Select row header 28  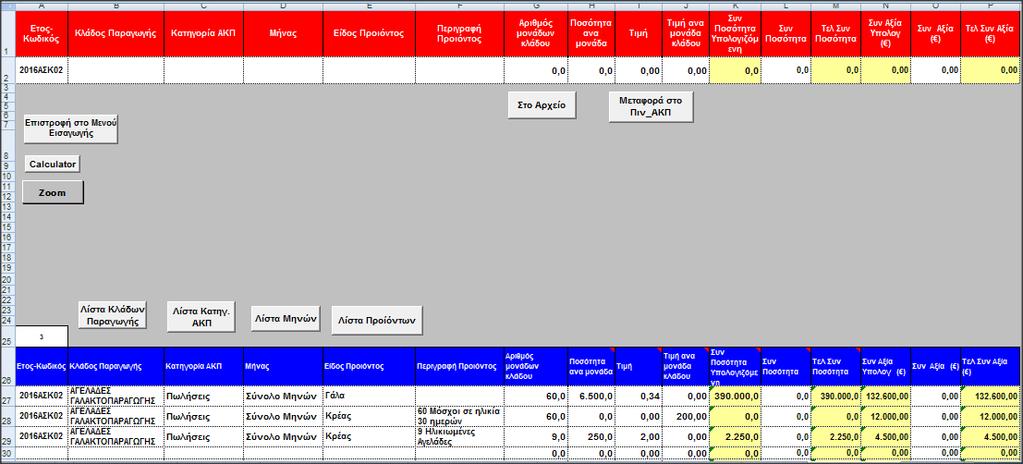point(8,416)
